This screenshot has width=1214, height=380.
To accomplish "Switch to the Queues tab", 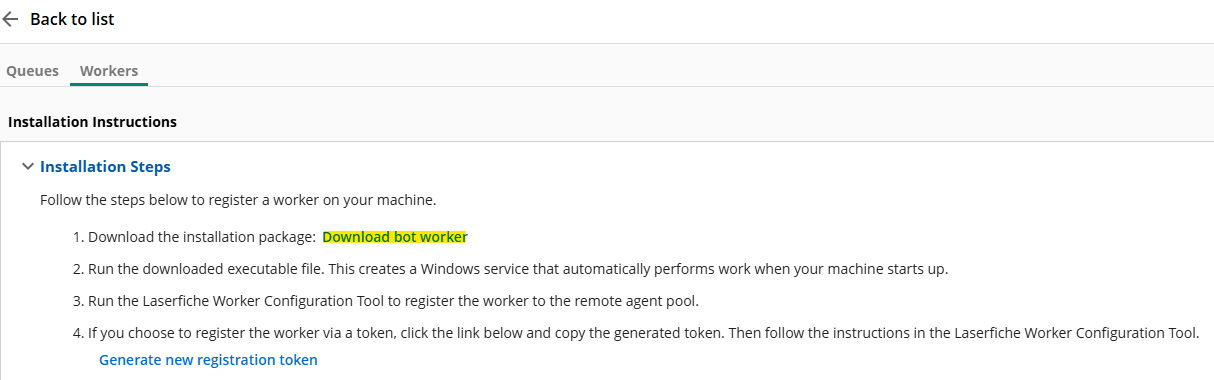I will tap(33, 71).
